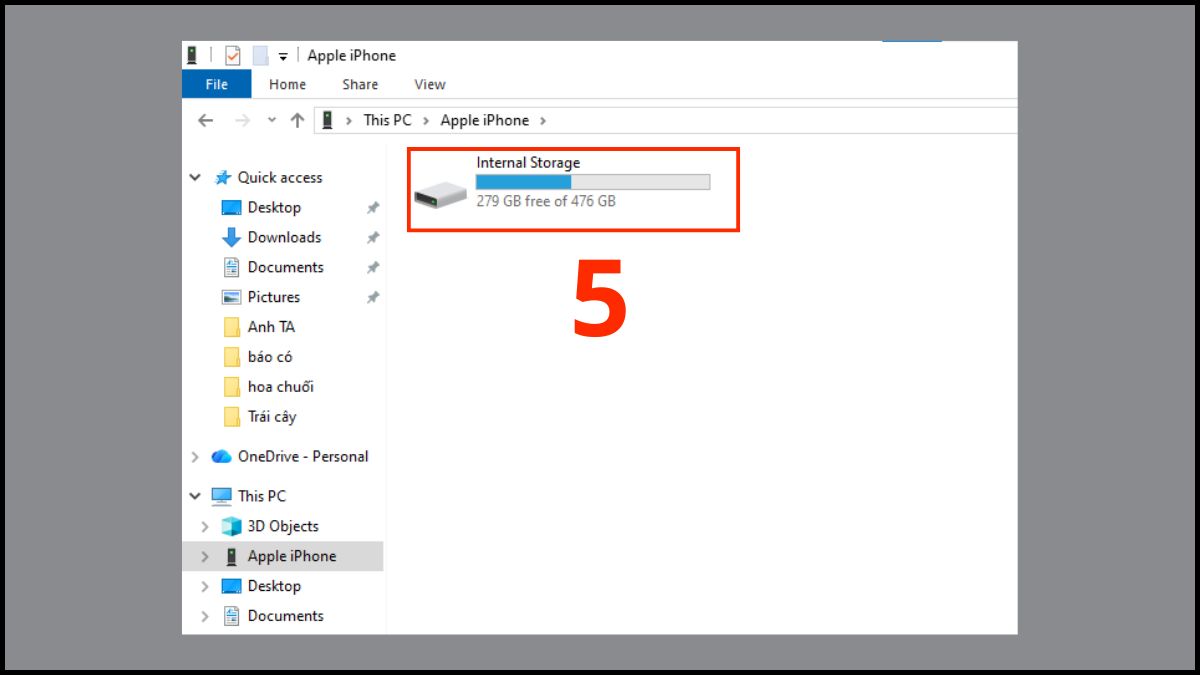Open Documents under Quick access
1200x675 pixels.
[x=285, y=267]
